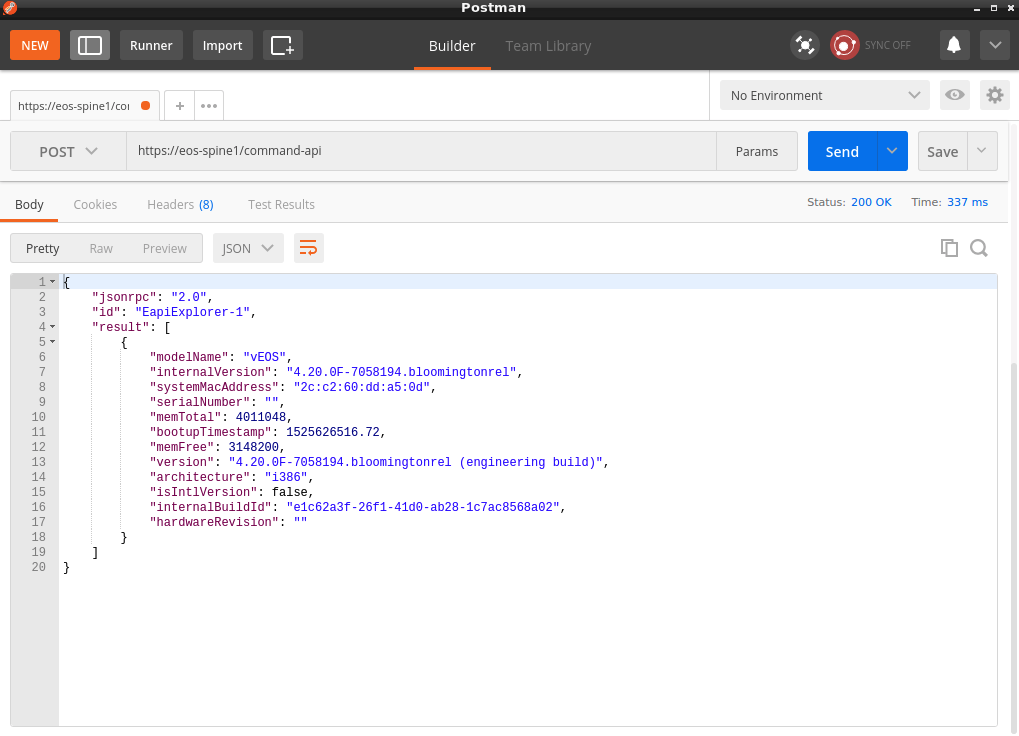Search within the response body
This screenshot has height=736, width=1019.
click(979, 248)
